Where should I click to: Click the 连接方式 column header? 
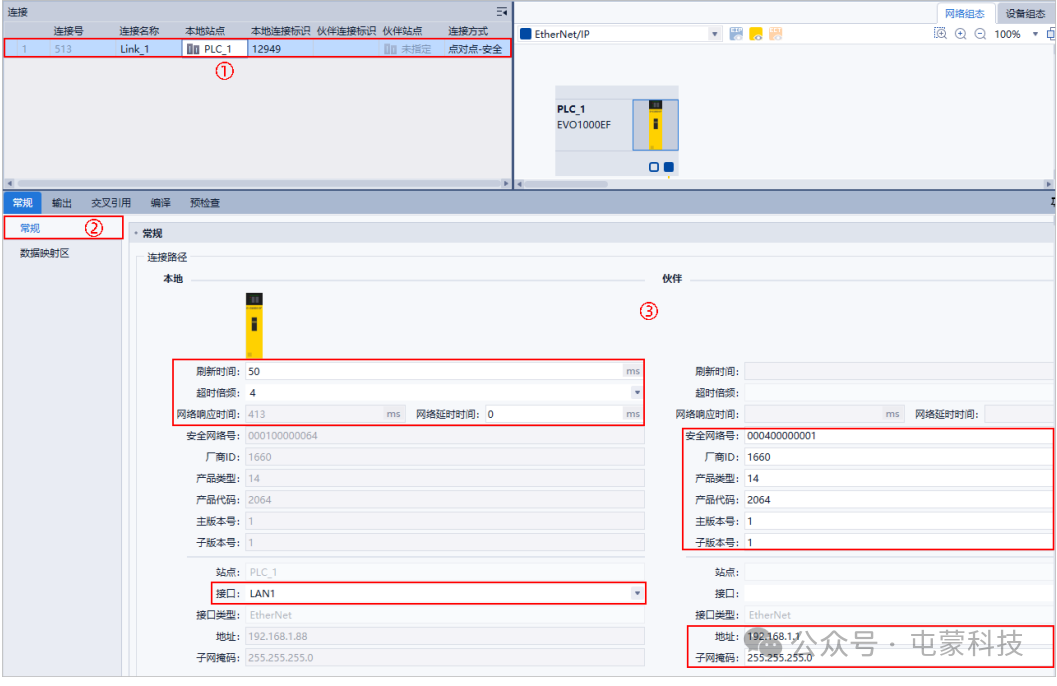468,31
